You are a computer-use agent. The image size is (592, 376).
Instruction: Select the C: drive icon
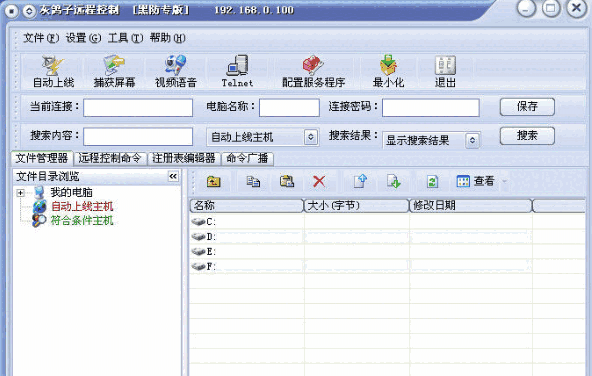tap(198, 221)
